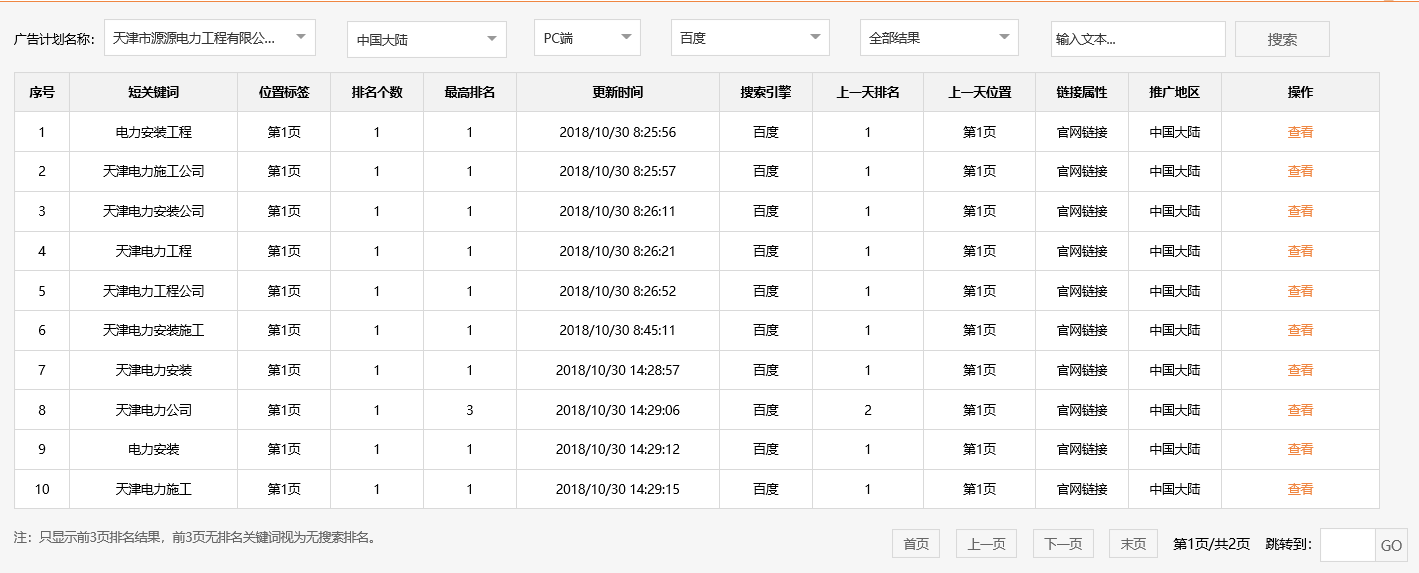This screenshot has width=1419, height=573.
Task: Select keyword cell 天津电力工程
Action: coord(154,251)
